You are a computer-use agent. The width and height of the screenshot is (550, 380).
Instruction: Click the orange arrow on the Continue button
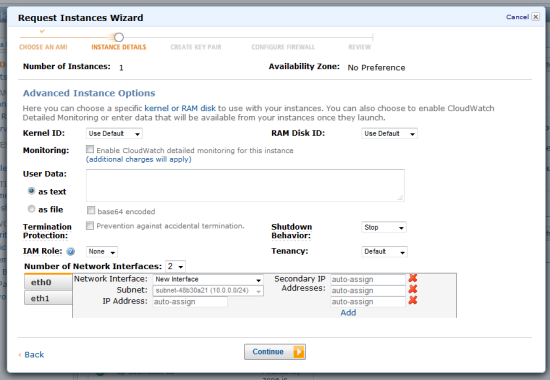(299, 352)
